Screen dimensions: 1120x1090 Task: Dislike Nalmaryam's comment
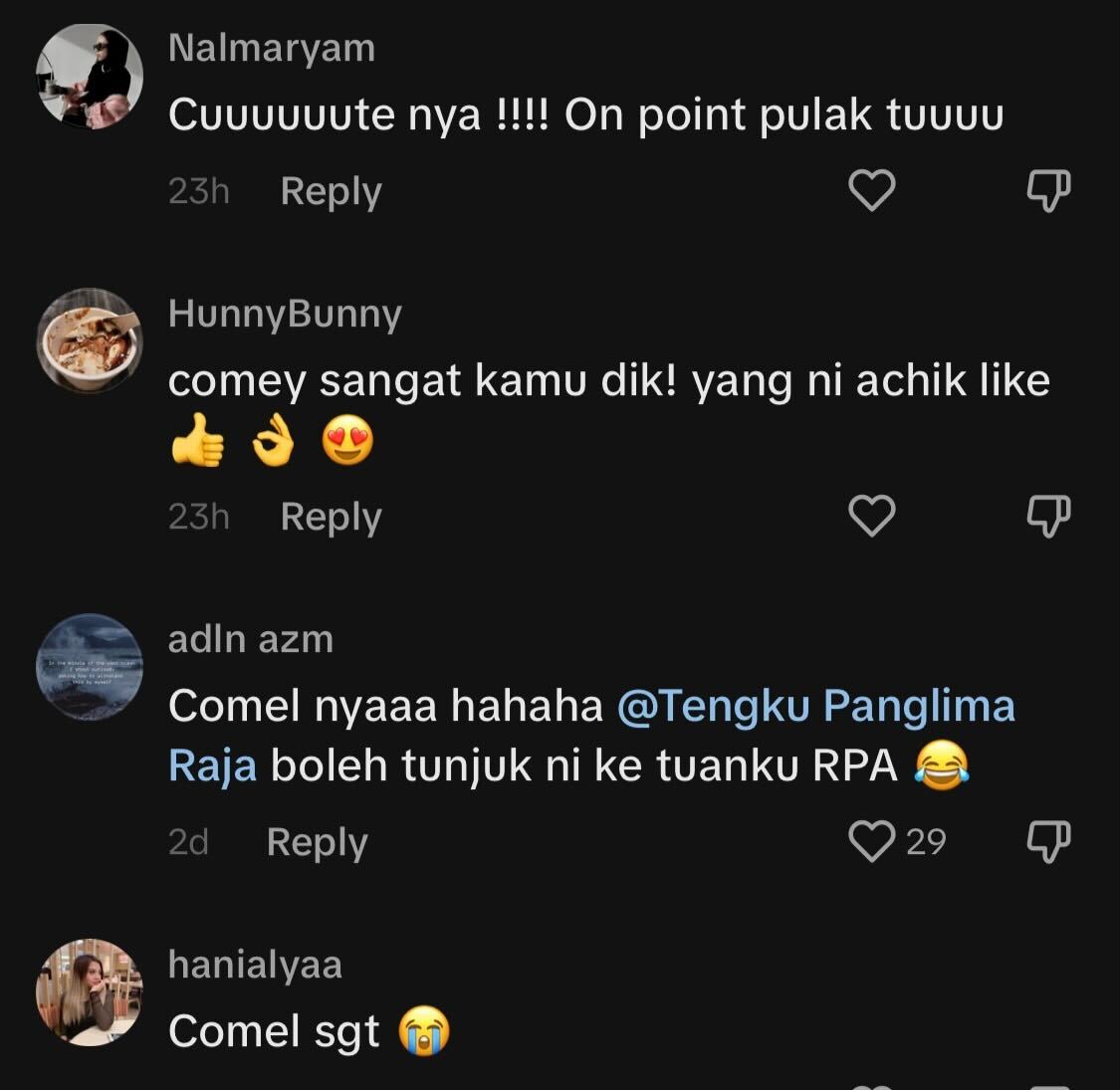coord(1048,190)
